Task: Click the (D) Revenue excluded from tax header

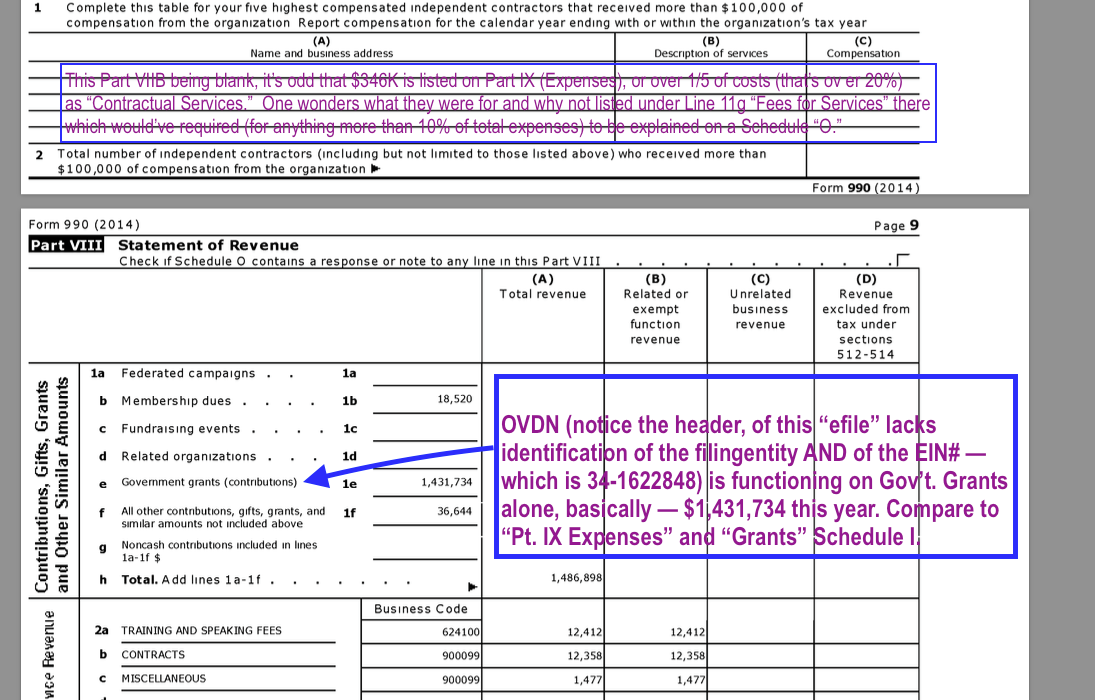Action: click(865, 316)
